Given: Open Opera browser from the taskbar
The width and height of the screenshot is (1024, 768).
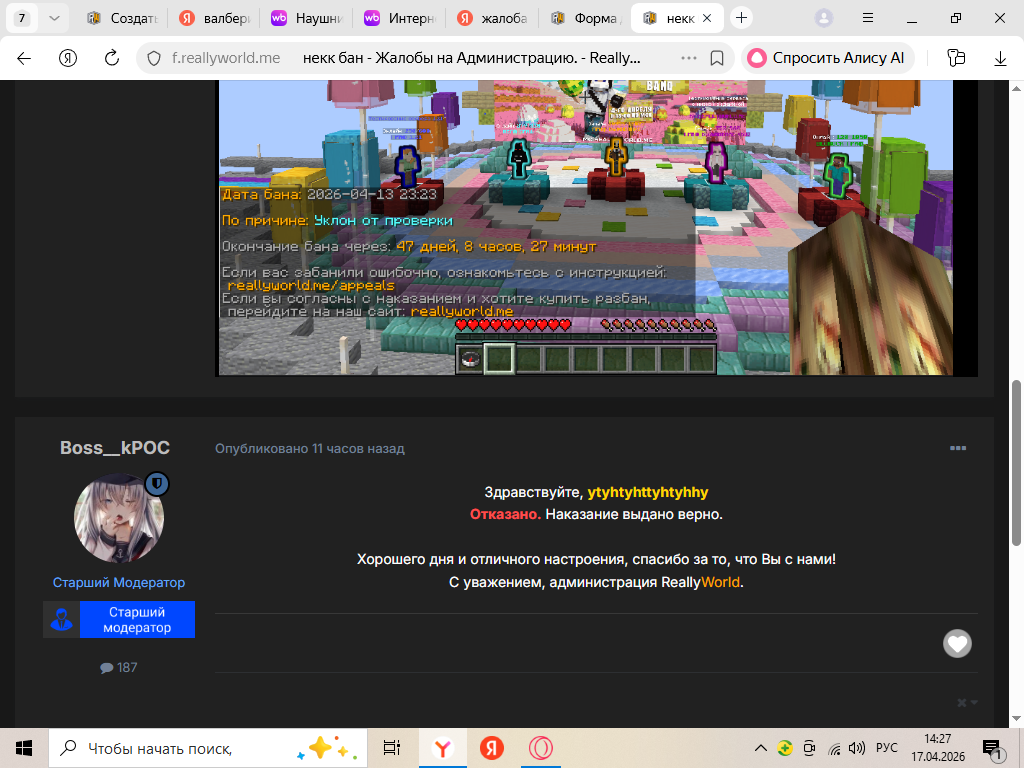Looking at the screenshot, I should (x=541, y=748).
